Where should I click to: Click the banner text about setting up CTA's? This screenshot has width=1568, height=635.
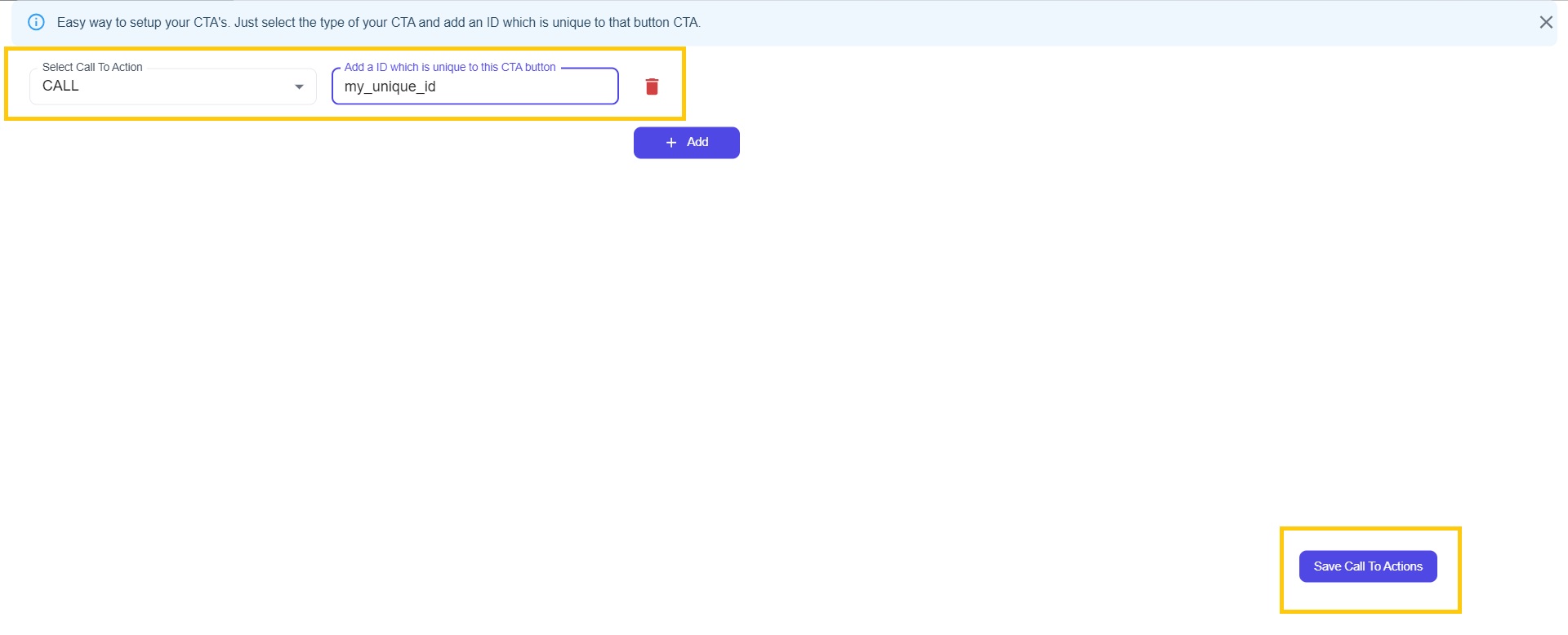click(x=379, y=22)
